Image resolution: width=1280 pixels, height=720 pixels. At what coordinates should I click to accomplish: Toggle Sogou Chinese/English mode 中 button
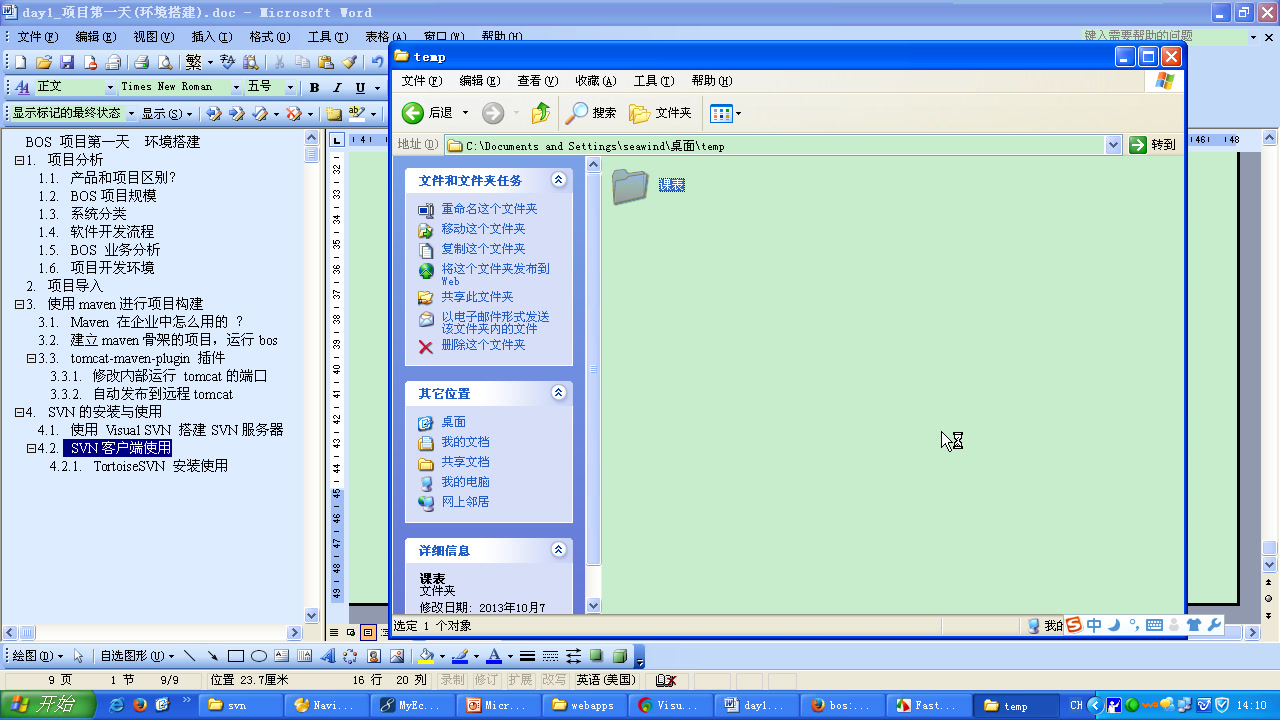[1094, 625]
